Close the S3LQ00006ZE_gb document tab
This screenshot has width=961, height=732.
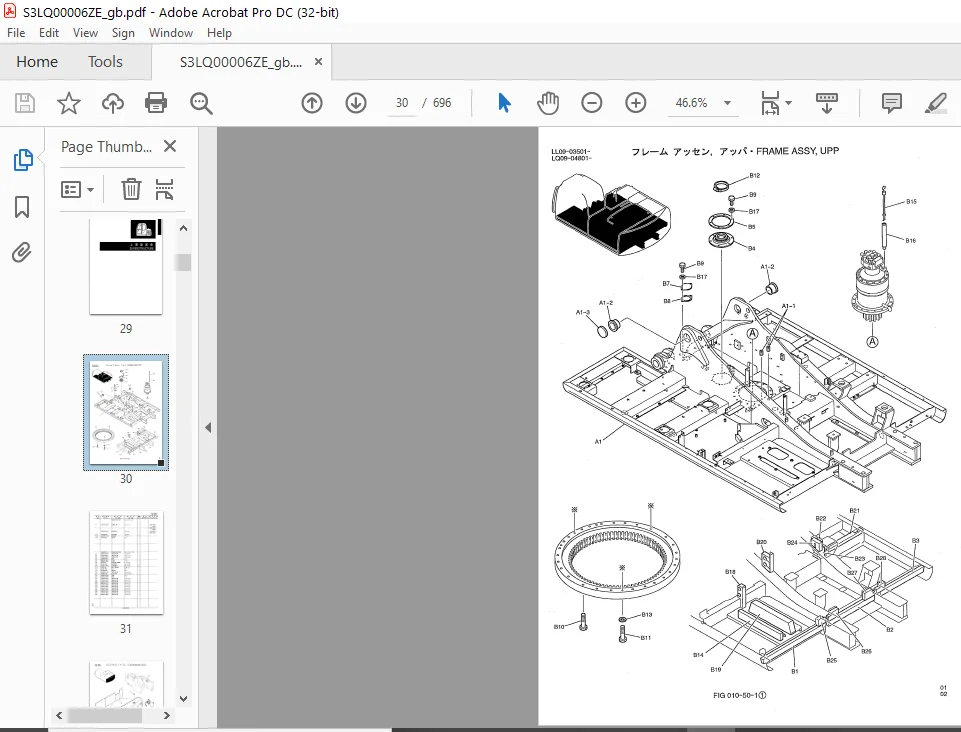click(318, 61)
